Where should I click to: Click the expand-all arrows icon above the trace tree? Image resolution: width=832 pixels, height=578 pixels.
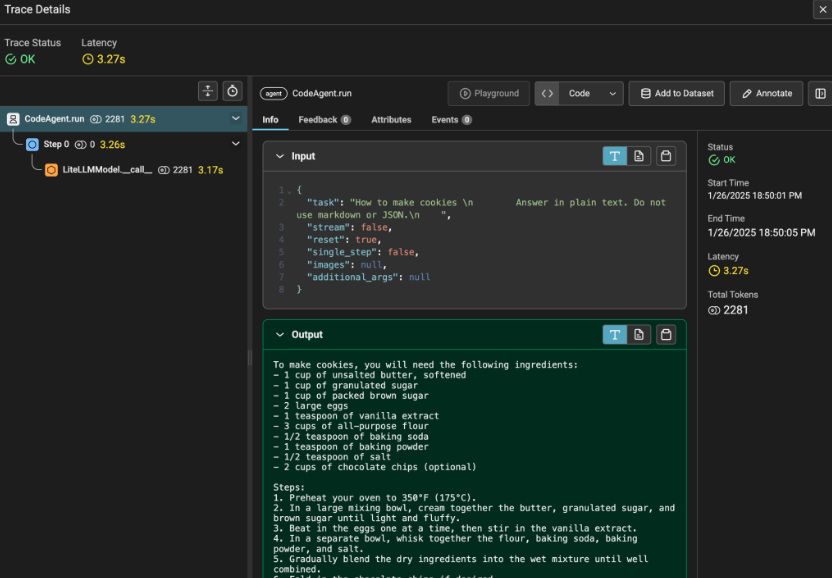[x=208, y=91]
